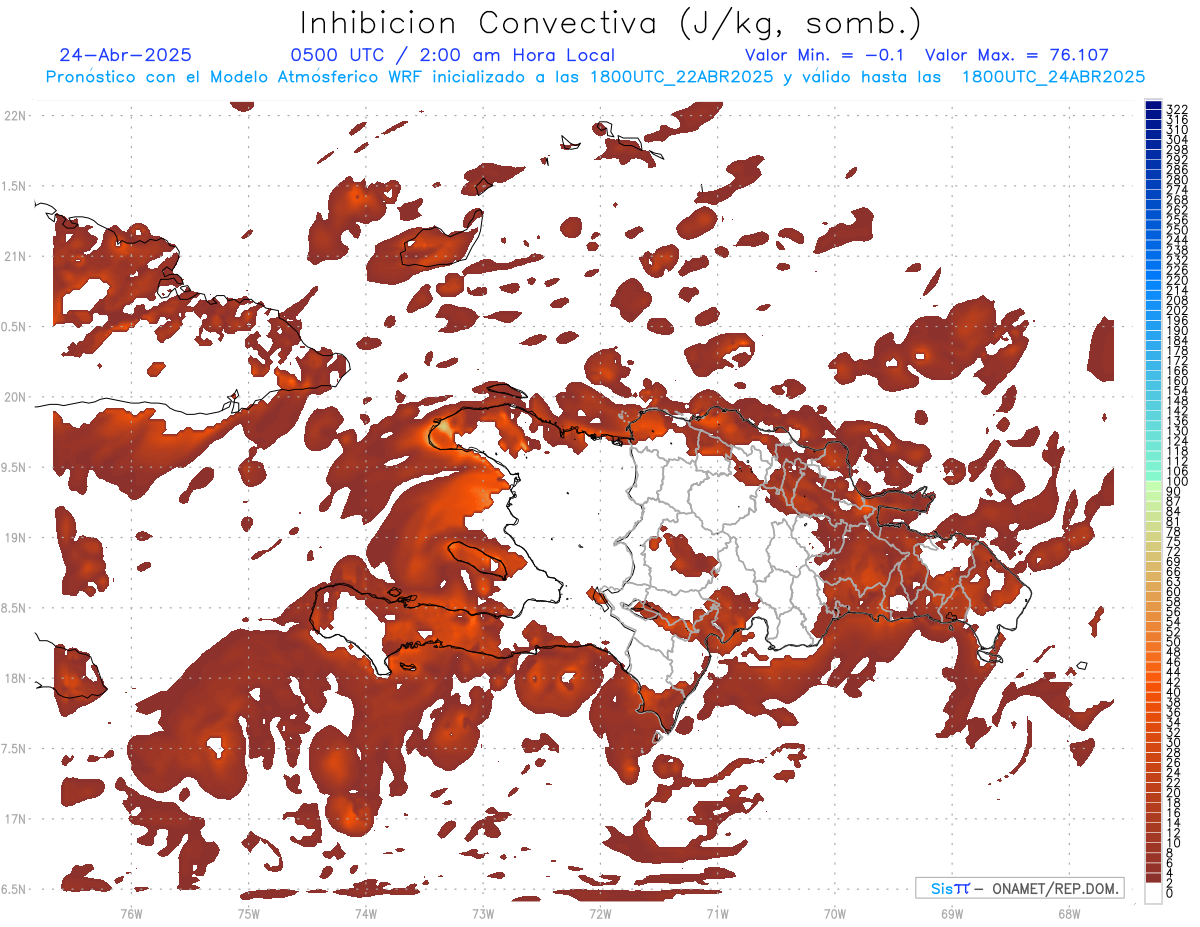This screenshot has height=927, width=1200.
Task: Click the '75W' longitude label
Action: pyautogui.click(x=248, y=913)
